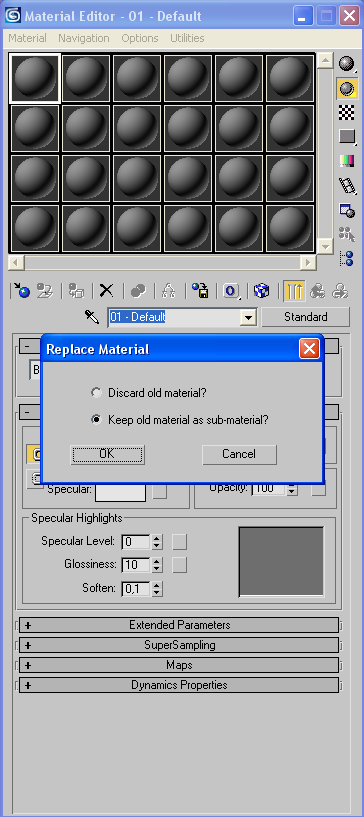Click the Specular Level map button
The width and height of the screenshot is (364, 817).
click(x=180, y=542)
